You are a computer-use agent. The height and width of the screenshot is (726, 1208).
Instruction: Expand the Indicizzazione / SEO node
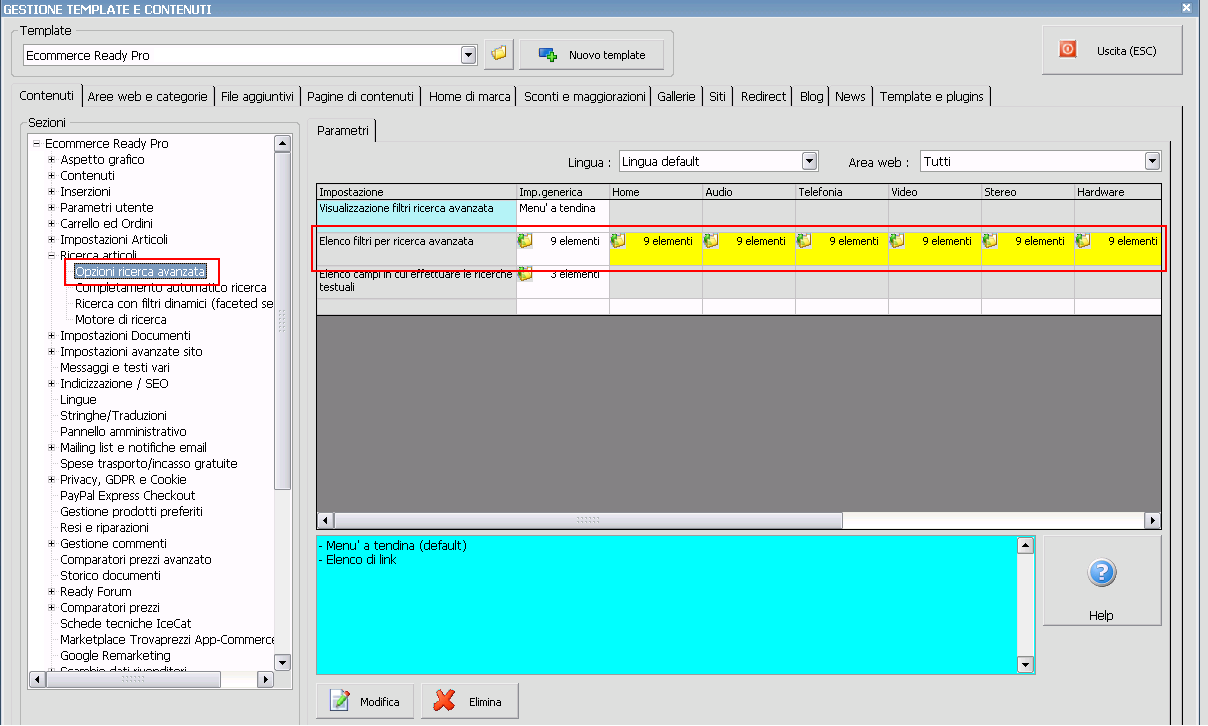click(51, 384)
